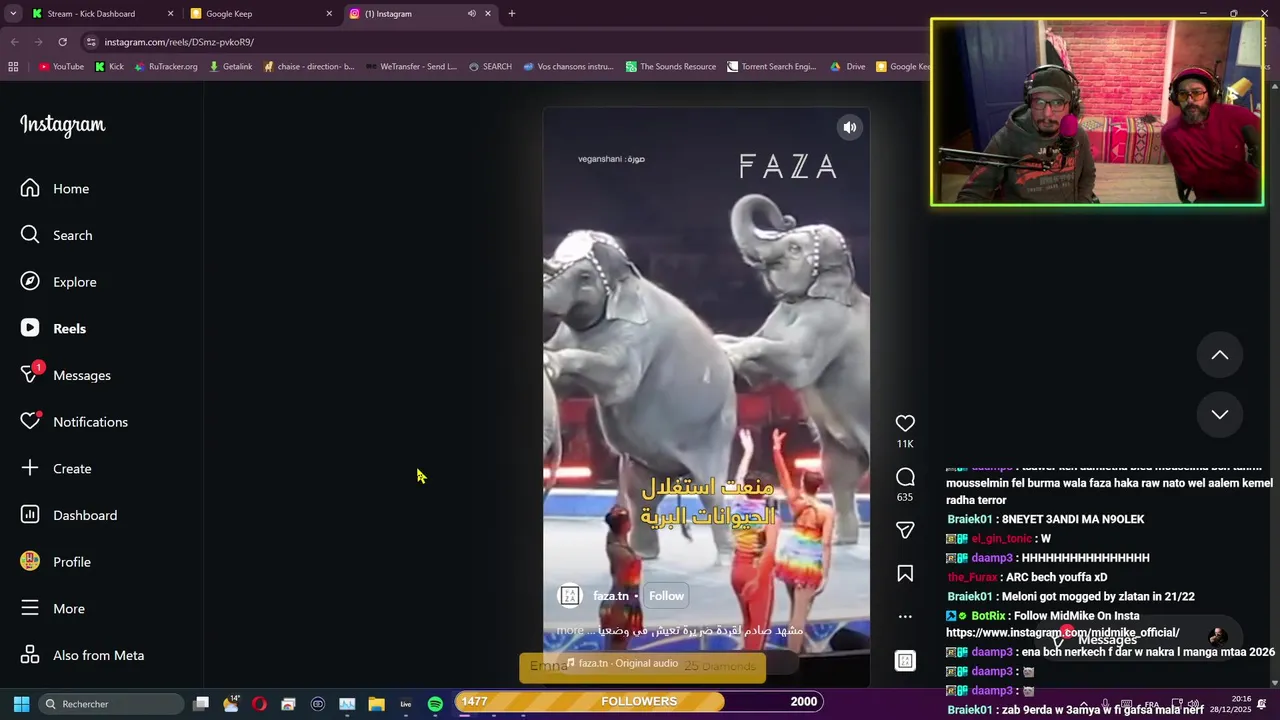The width and height of the screenshot is (1280, 720).
Task: Switch to Google Keep tab
Action: tap(262, 14)
